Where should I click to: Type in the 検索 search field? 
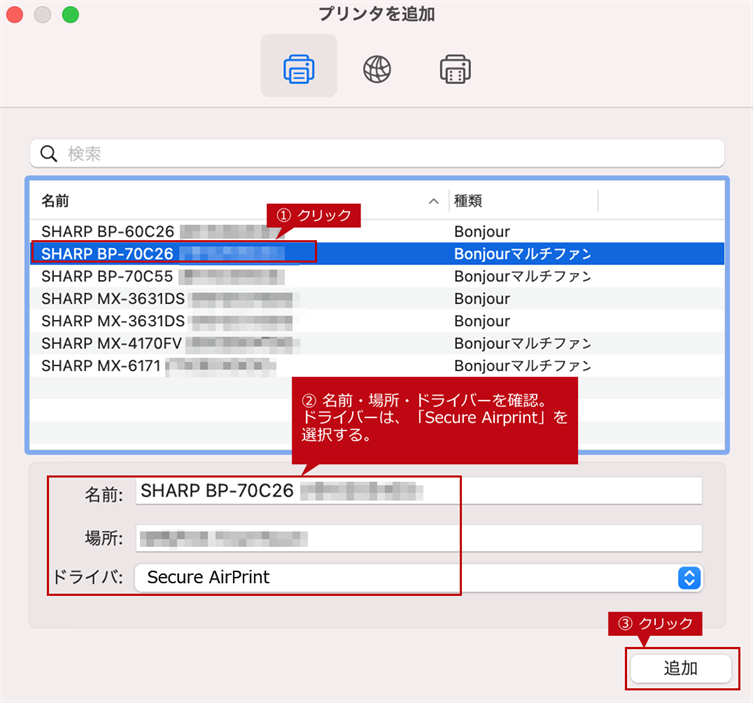click(390, 153)
